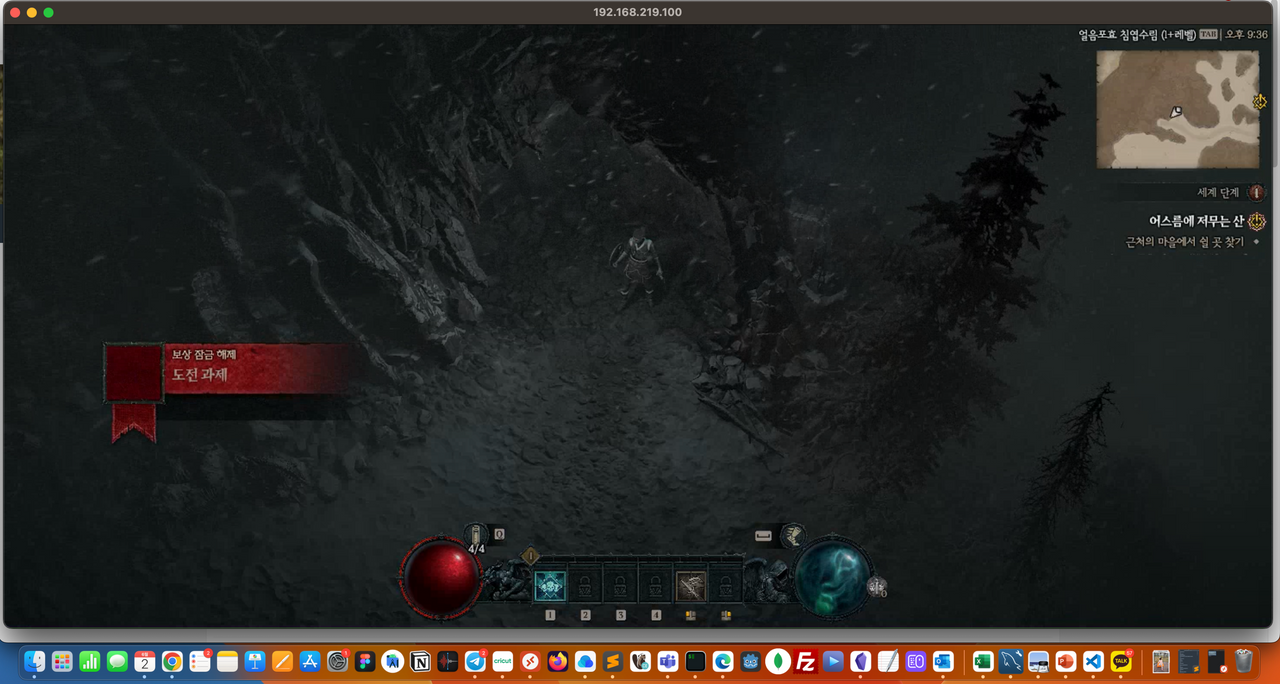Open App Store from the dock
Viewport: 1280px width, 684px height.
310,661
